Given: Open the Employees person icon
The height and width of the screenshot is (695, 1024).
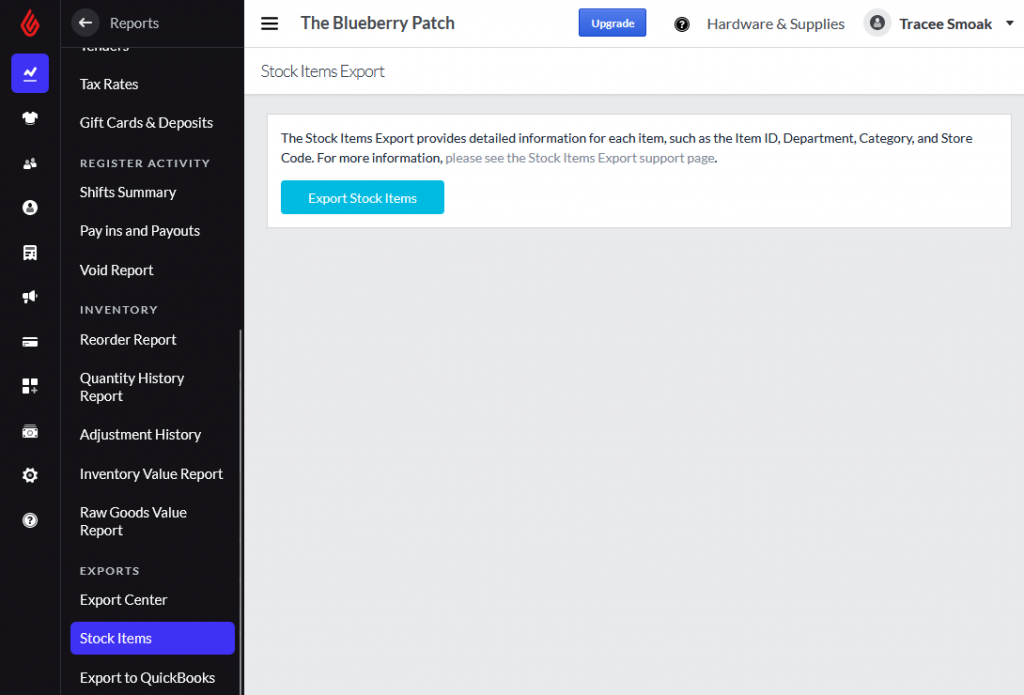Looking at the screenshot, I should pyautogui.click(x=29, y=207).
